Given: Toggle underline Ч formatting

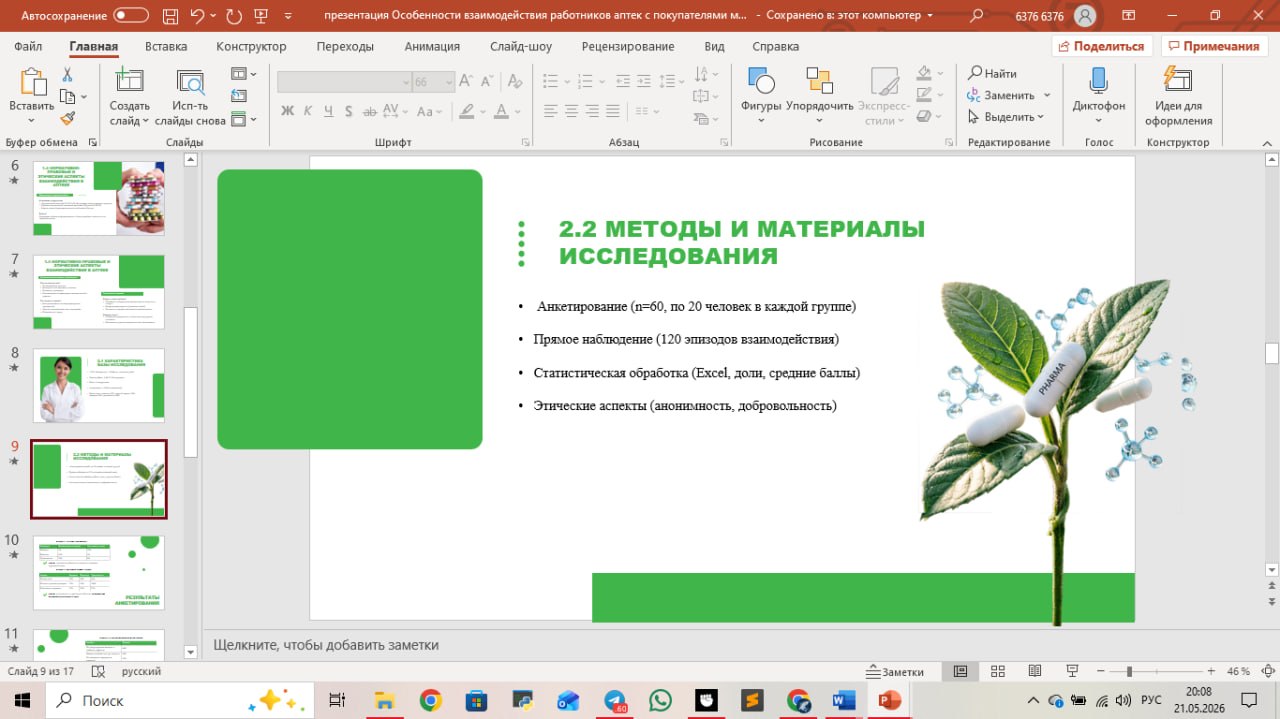Looking at the screenshot, I should click(x=330, y=111).
